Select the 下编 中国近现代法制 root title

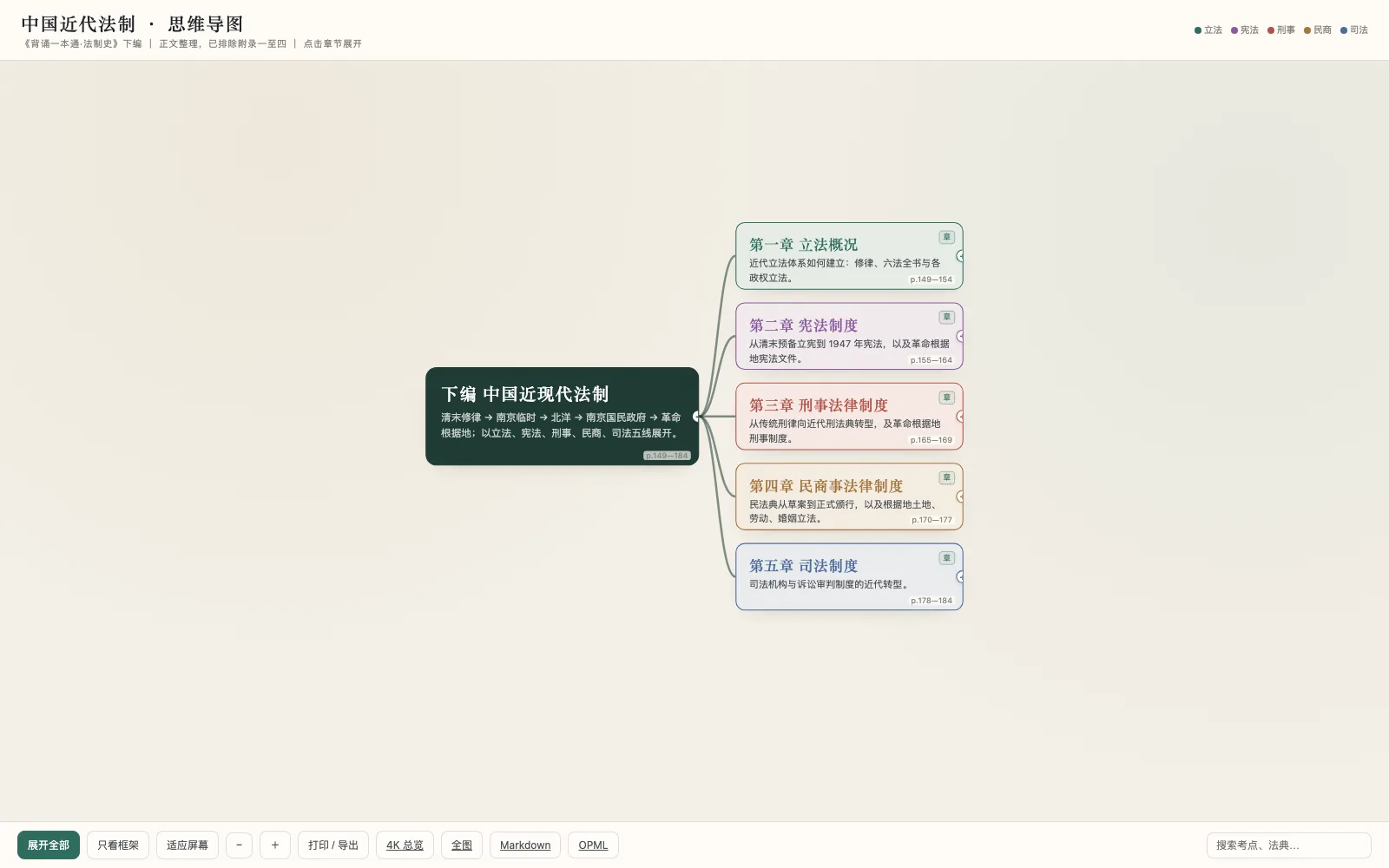click(x=524, y=394)
